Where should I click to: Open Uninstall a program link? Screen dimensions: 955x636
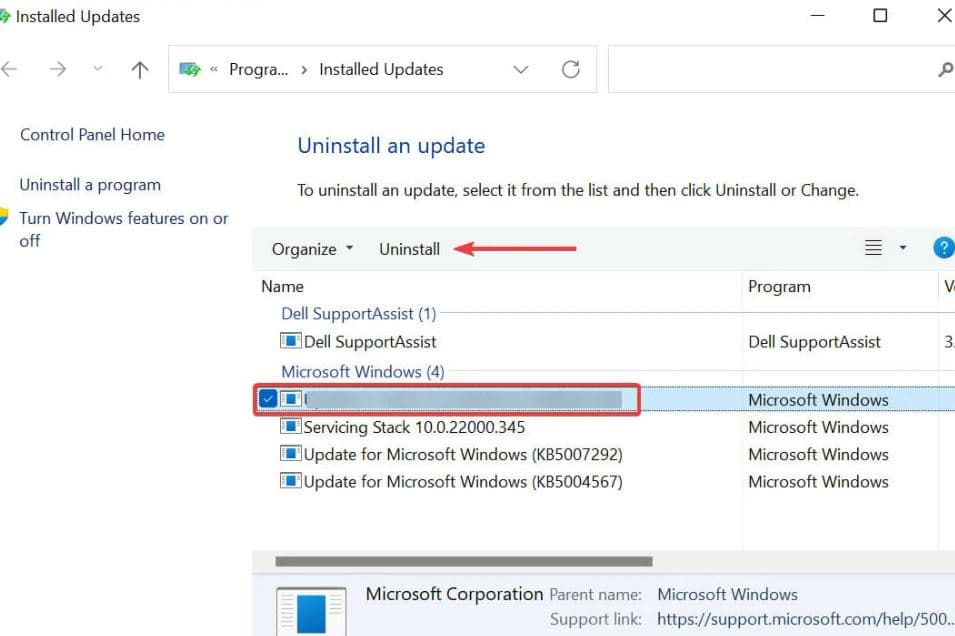[90, 185]
